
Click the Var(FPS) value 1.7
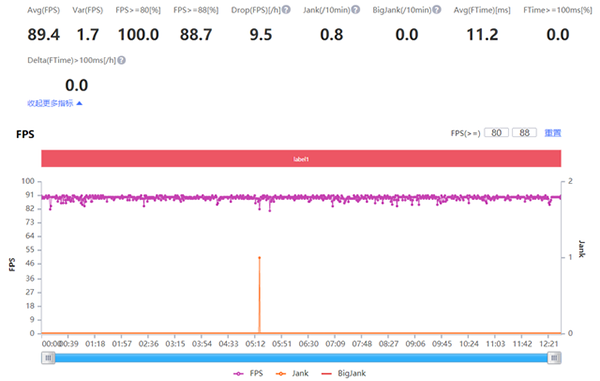[x=88, y=35]
